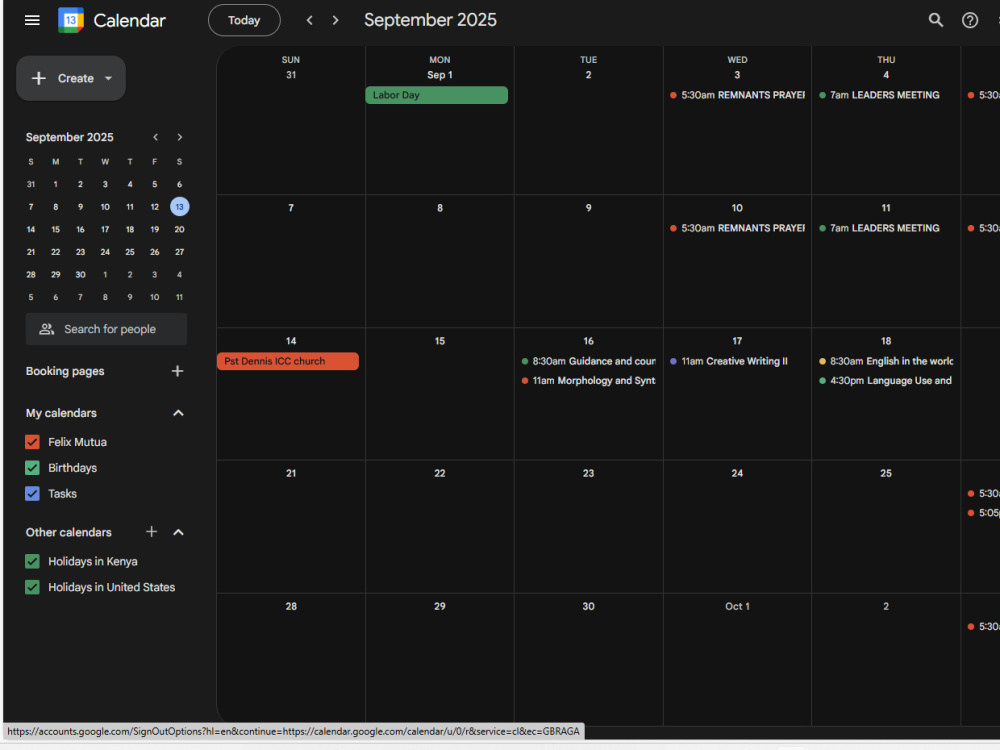Viewport: 1000px width, 750px height.
Task: Select day 17 in mini calendar
Action: pyautogui.click(x=105, y=230)
